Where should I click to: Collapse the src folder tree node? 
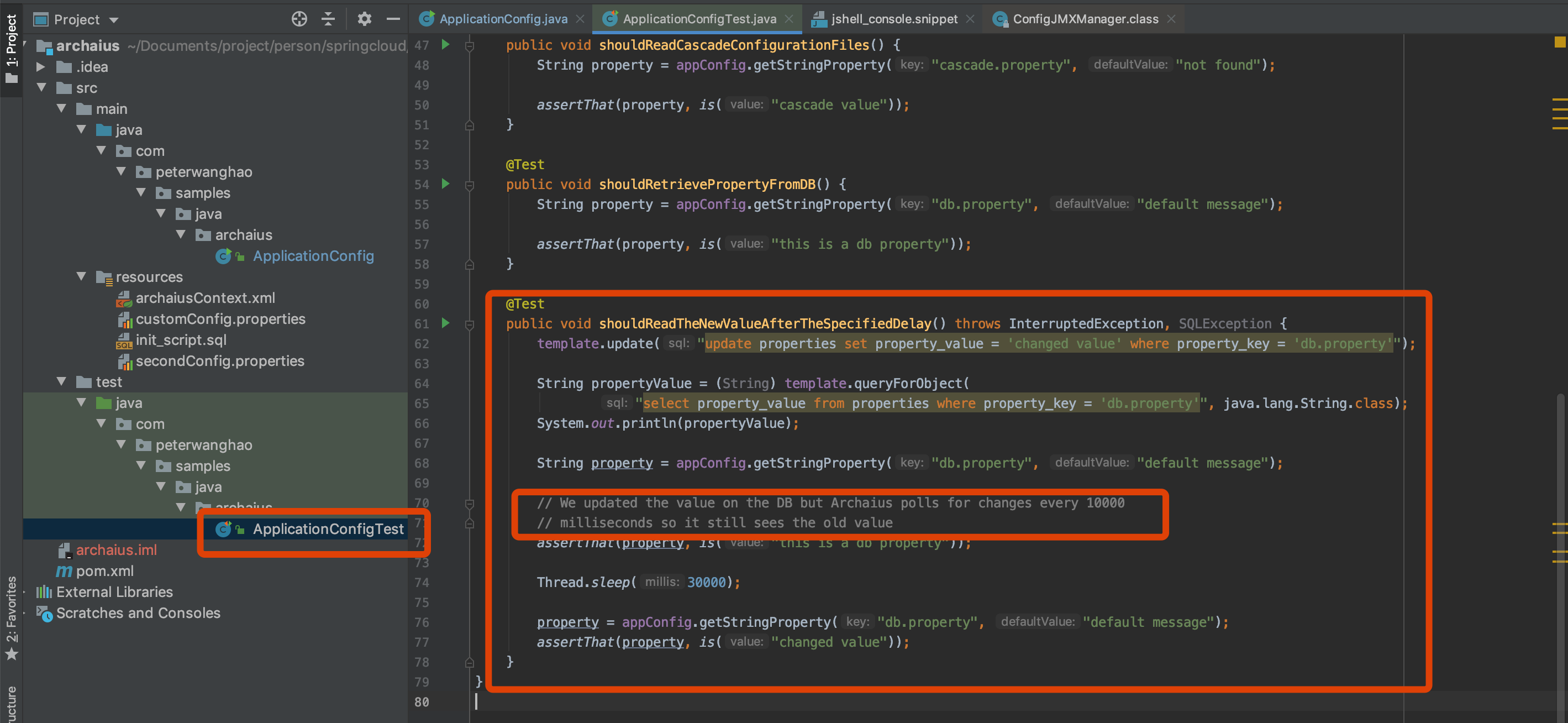[x=41, y=88]
